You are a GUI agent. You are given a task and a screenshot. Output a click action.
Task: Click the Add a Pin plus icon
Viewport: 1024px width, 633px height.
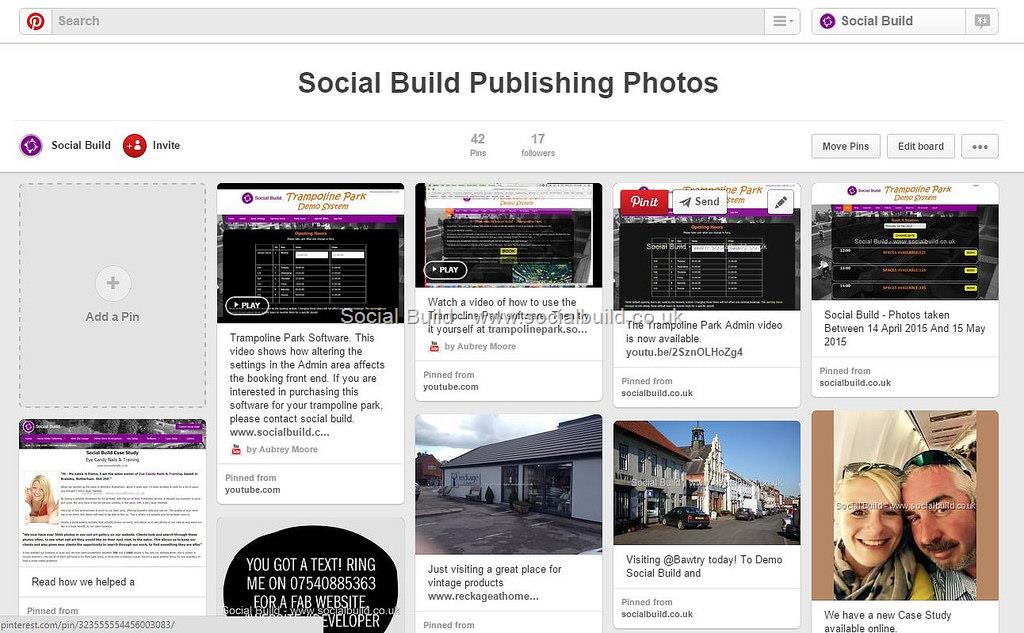click(113, 283)
